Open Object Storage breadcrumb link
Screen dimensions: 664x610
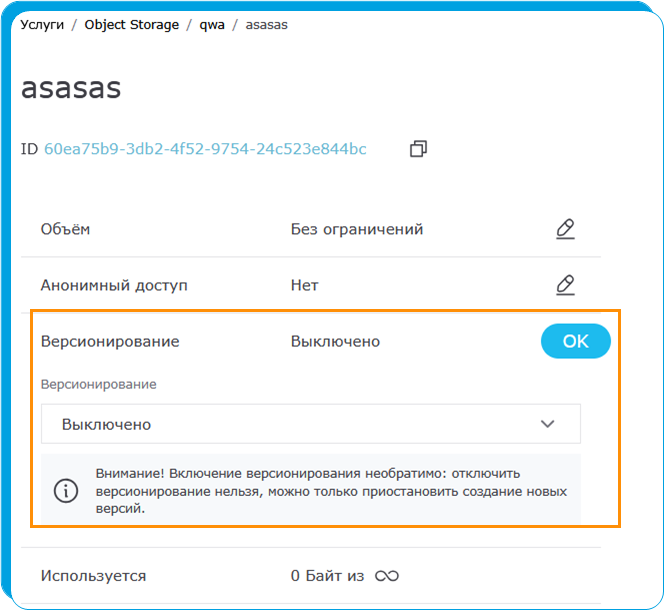click(x=131, y=24)
